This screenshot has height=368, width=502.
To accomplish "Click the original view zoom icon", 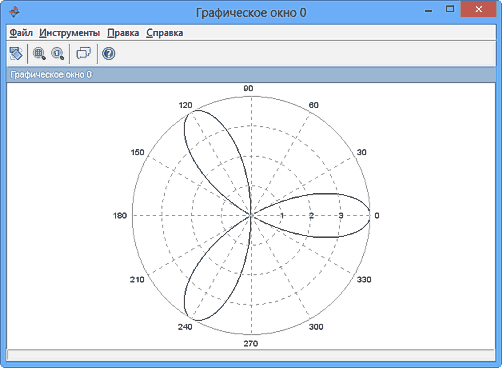I will 58,53.
